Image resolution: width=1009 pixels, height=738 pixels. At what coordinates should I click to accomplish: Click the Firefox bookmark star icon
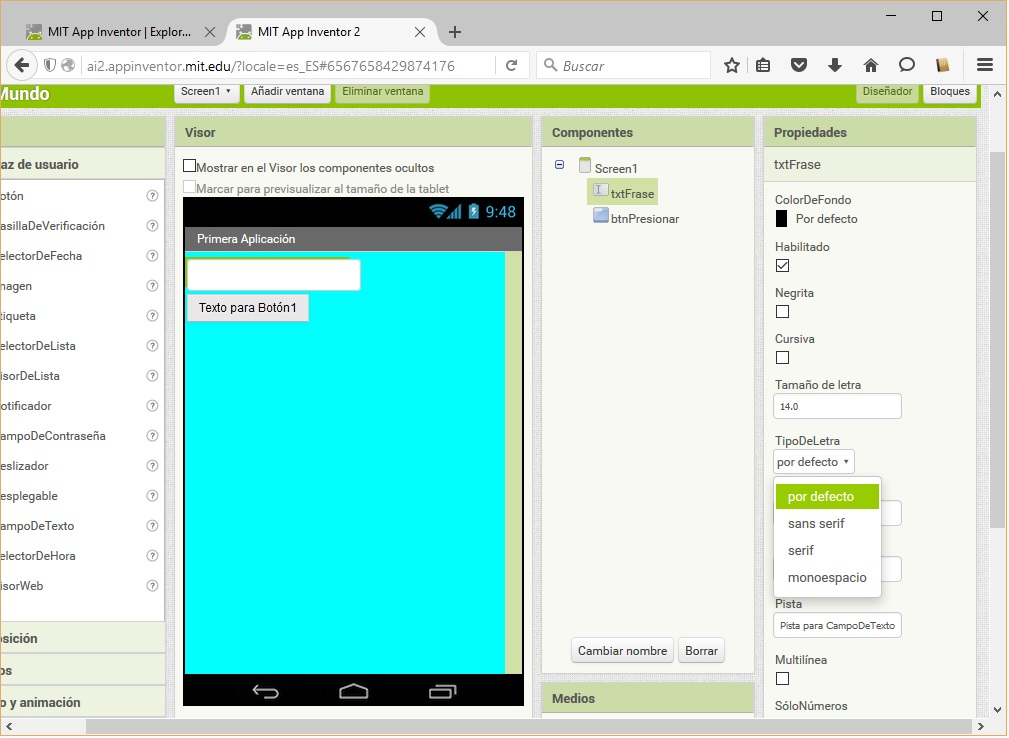732,65
